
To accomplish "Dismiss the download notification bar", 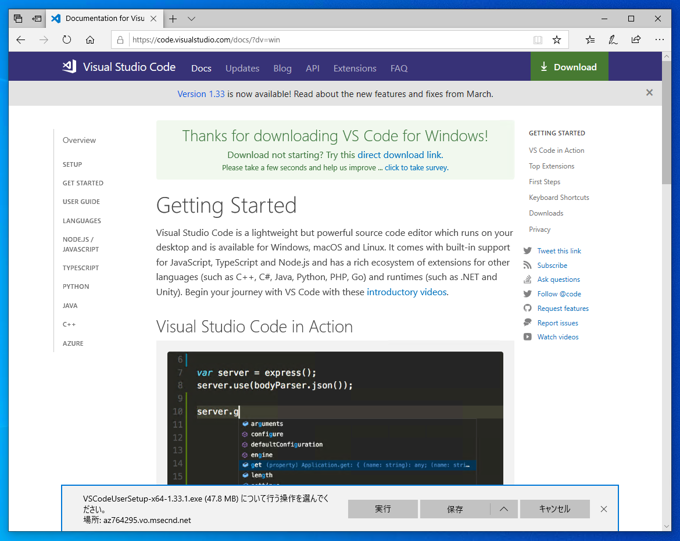I will pyautogui.click(x=604, y=509).
